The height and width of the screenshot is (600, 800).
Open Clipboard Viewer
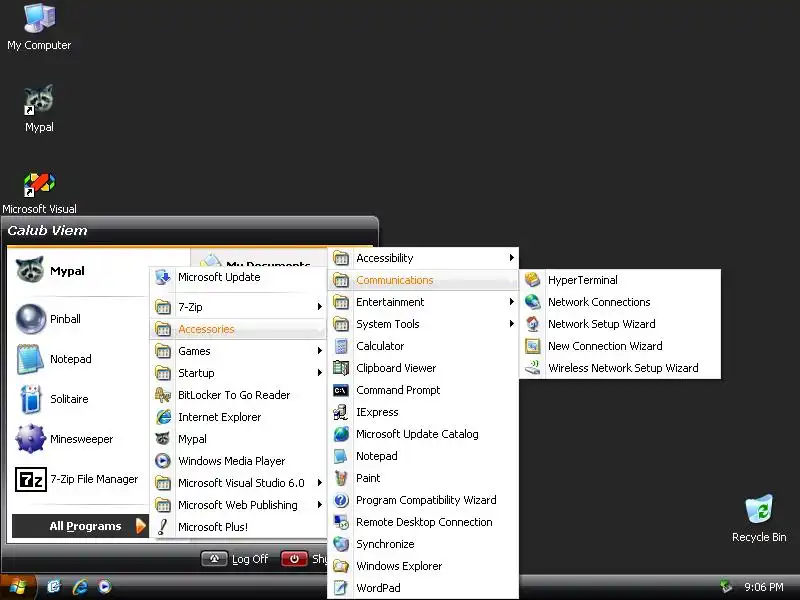tap(423, 368)
